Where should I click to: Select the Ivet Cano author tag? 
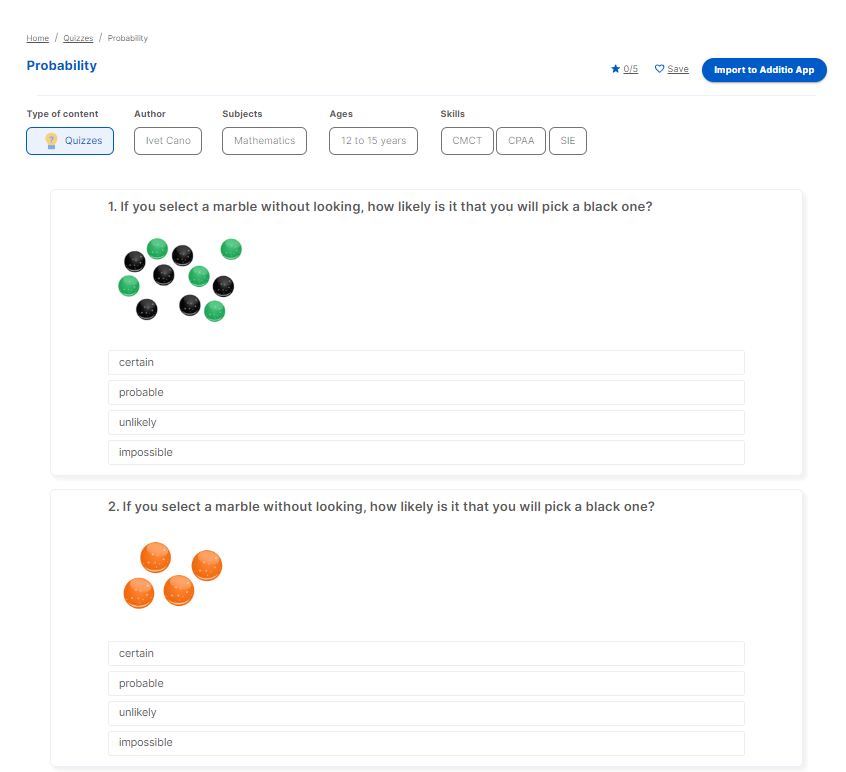[168, 141]
